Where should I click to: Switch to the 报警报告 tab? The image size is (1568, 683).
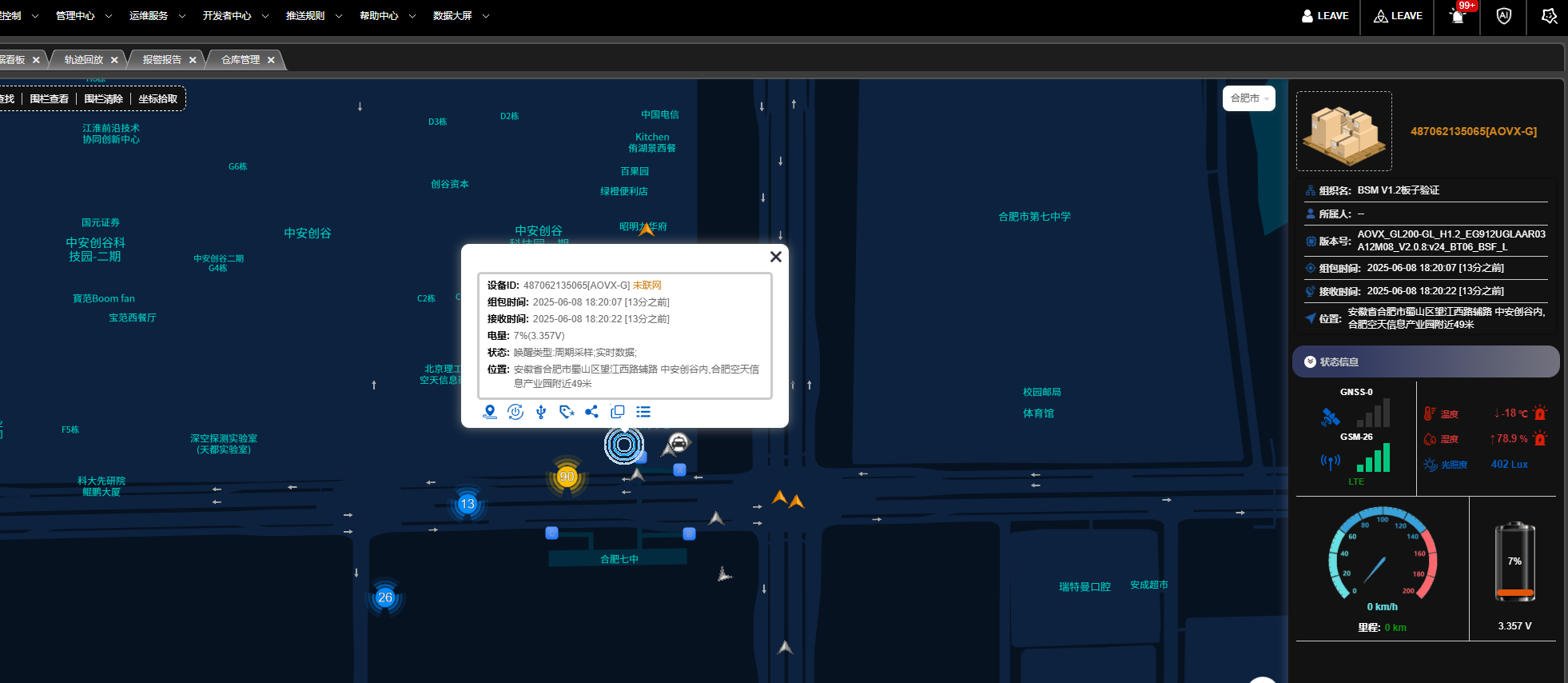tap(161, 60)
